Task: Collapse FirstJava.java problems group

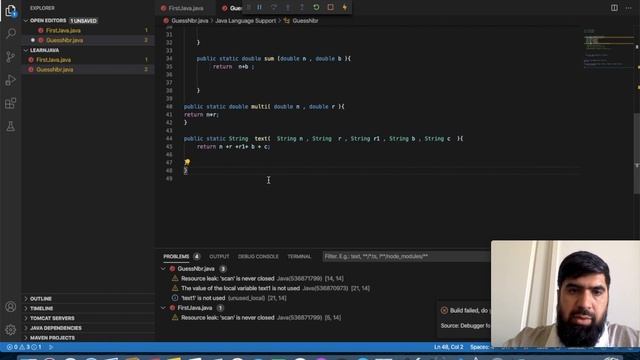Action: [x=163, y=308]
